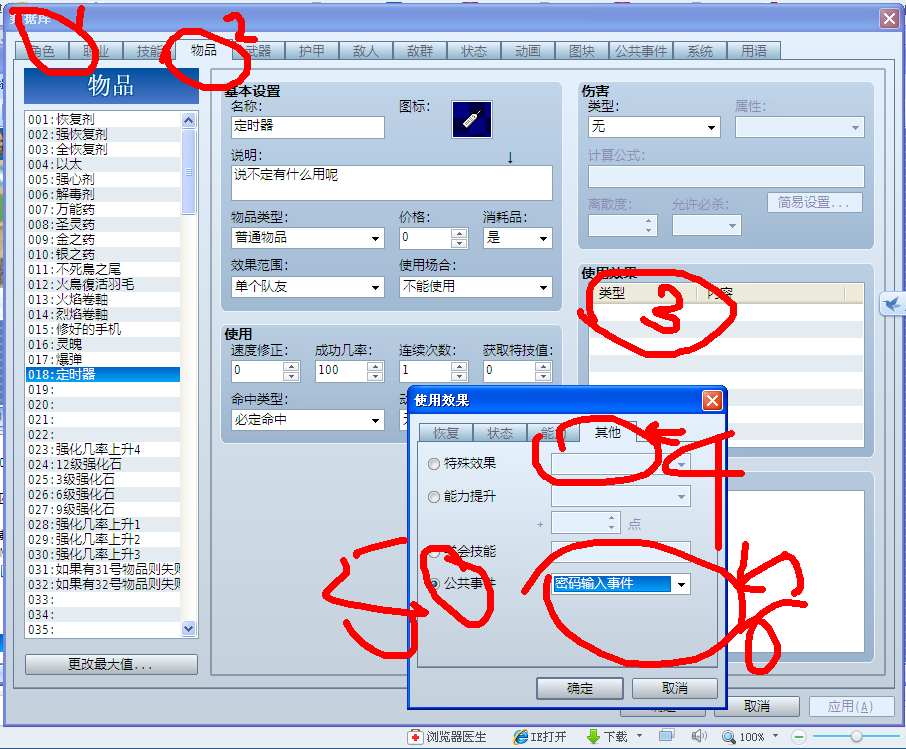Select item 023:强化几率上升4

103,450
